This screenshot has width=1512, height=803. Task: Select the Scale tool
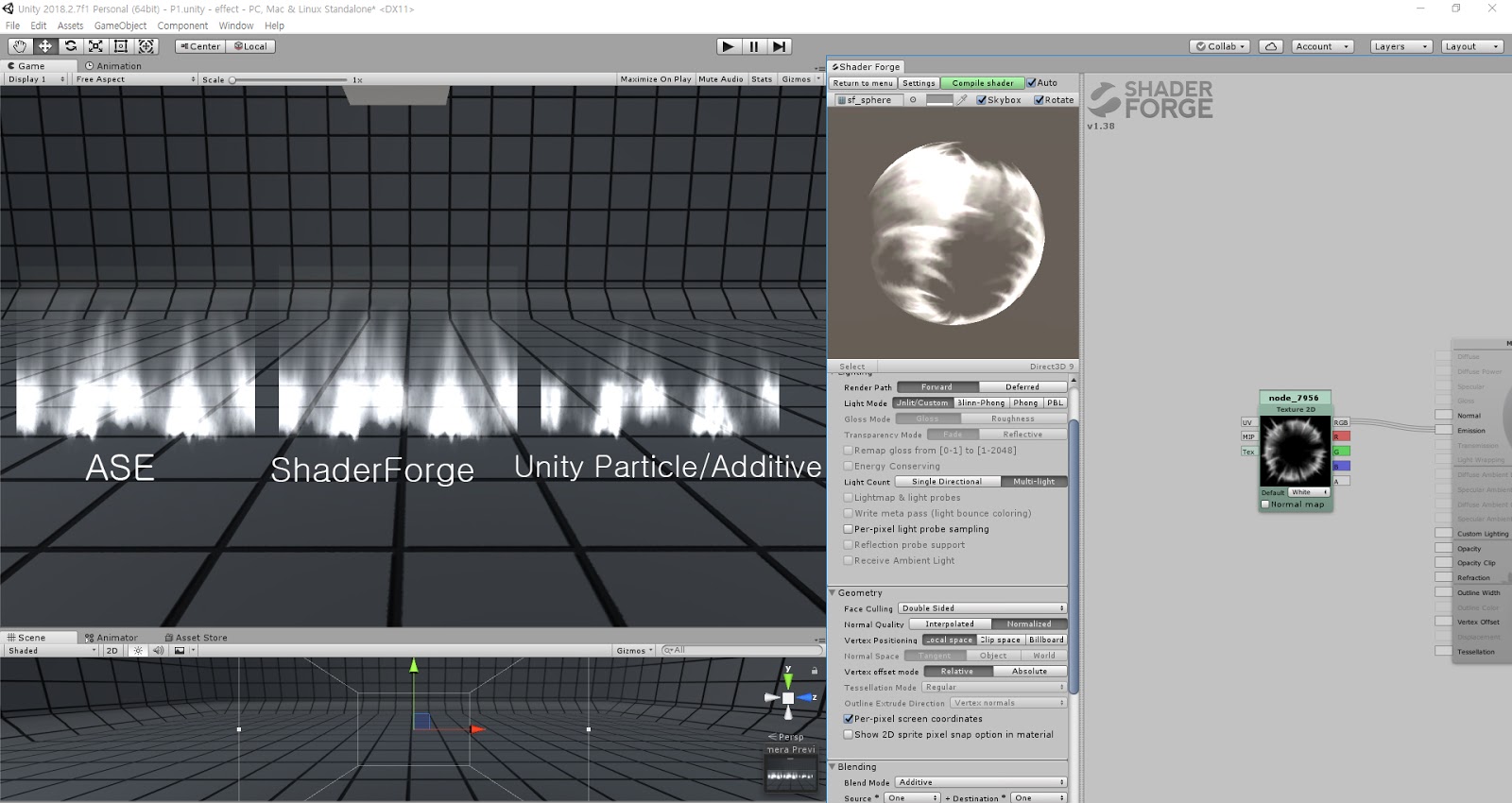pyautogui.click(x=95, y=46)
